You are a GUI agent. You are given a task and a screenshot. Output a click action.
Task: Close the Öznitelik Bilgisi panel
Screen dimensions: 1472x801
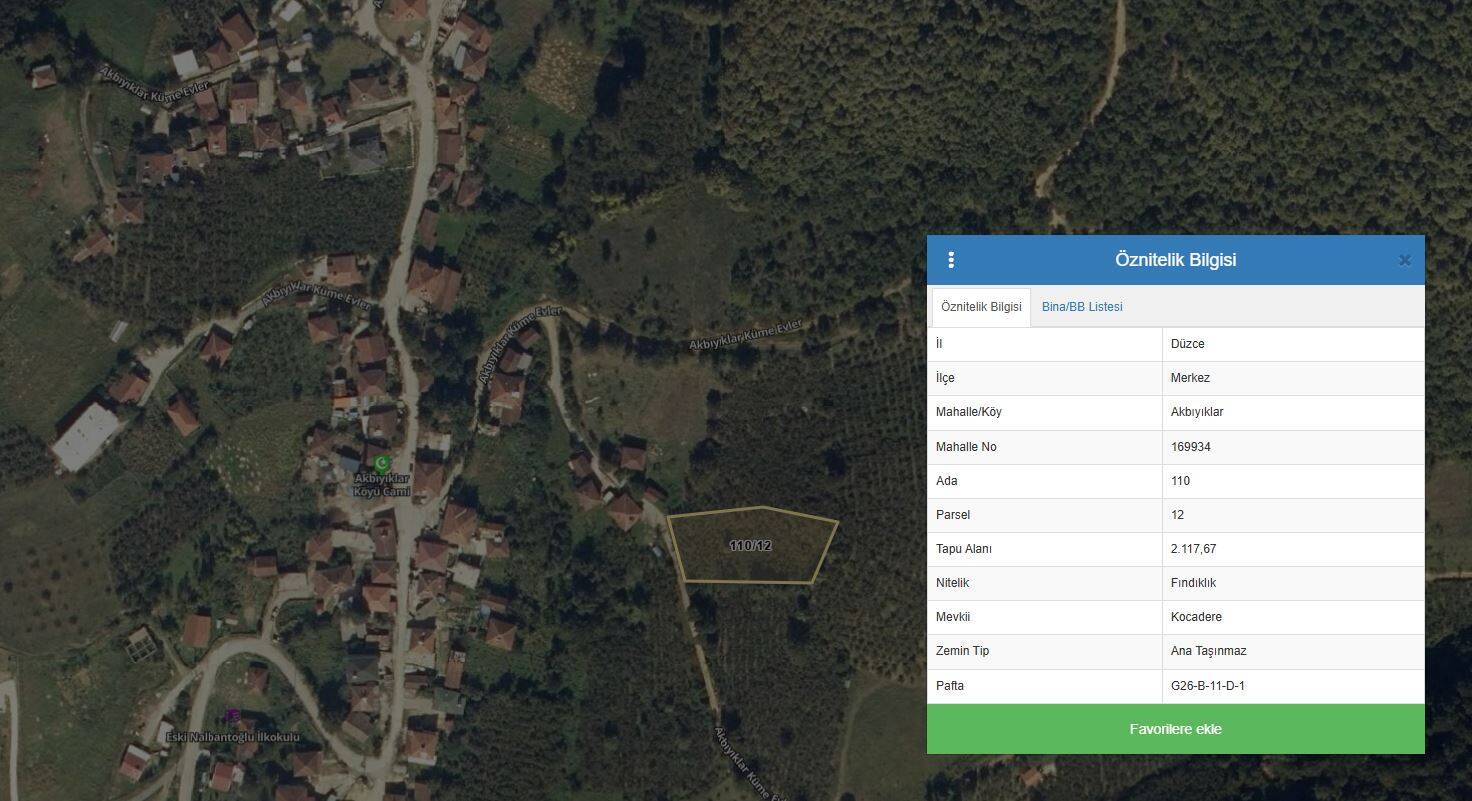(x=1404, y=260)
